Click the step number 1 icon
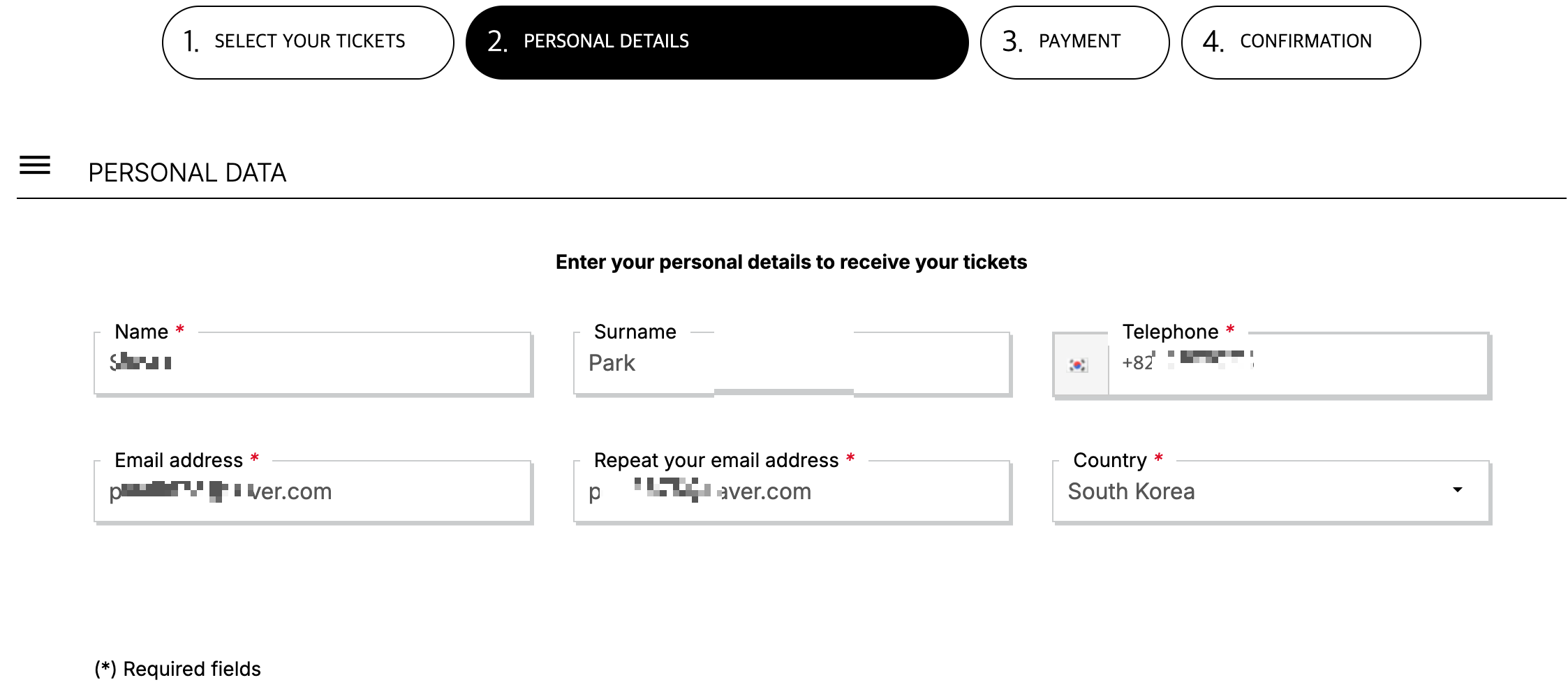This screenshot has height=687, width=1568. 191,42
